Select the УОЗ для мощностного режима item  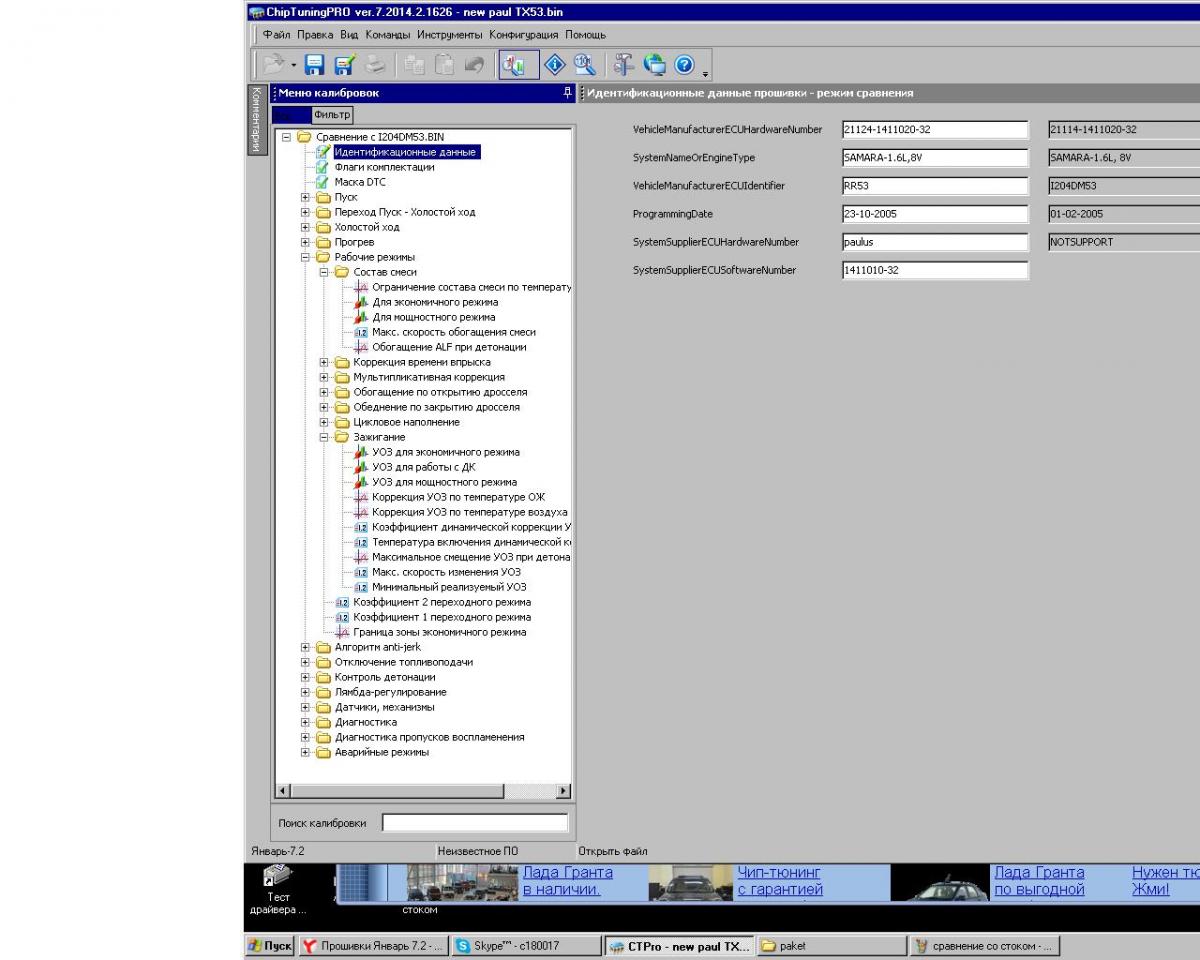444,482
